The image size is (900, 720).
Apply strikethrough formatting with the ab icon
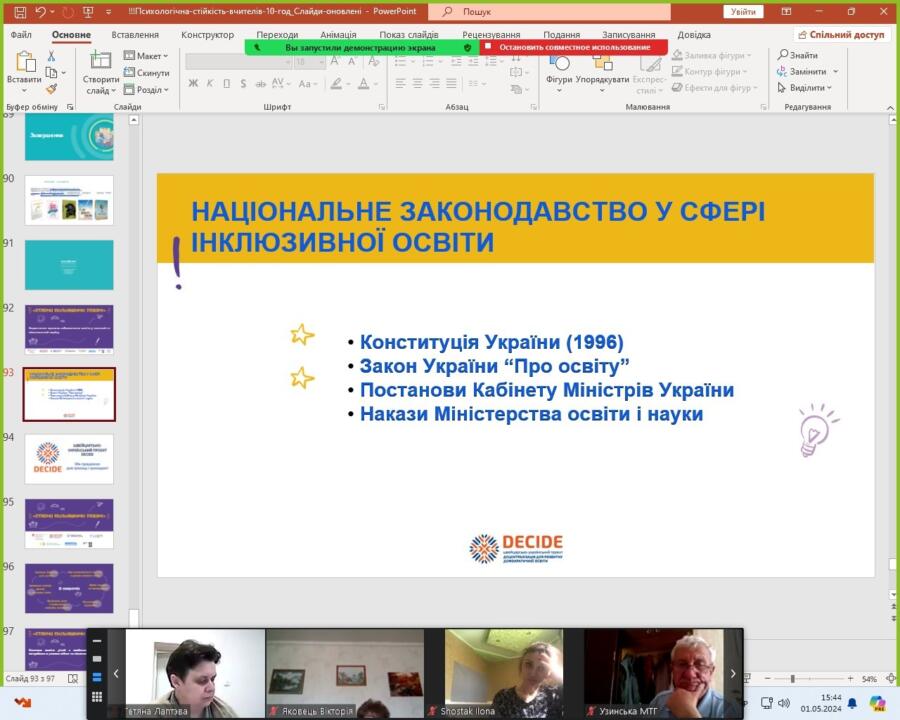point(261,84)
